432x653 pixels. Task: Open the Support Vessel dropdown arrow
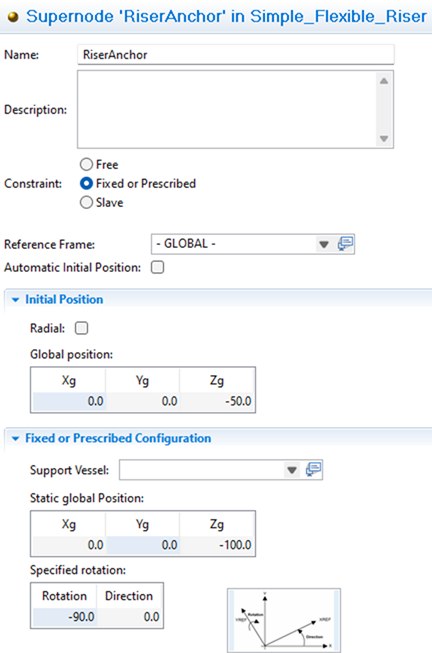point(292,470)
